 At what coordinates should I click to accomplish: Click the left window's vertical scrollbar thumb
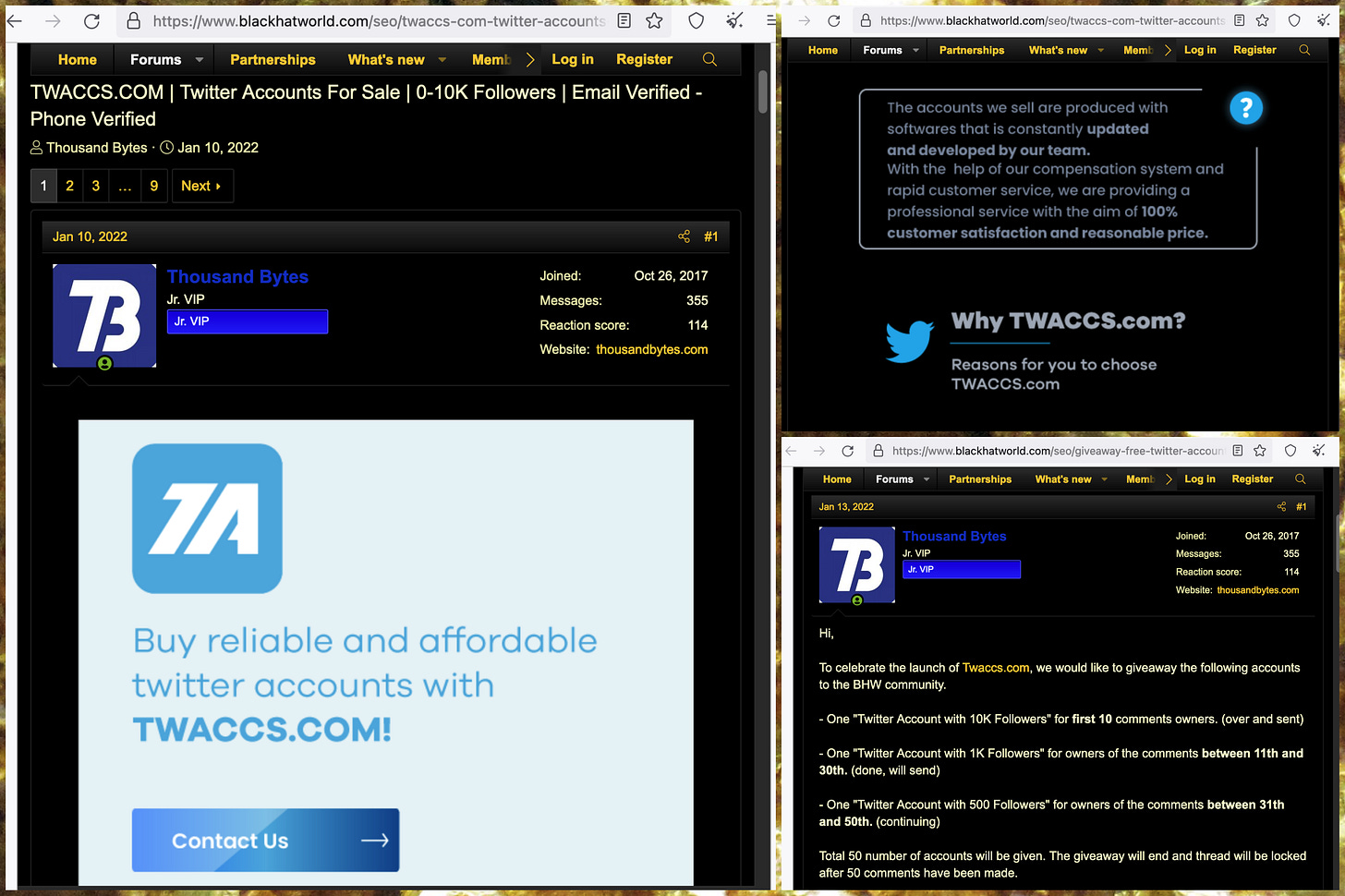[763, 91]
